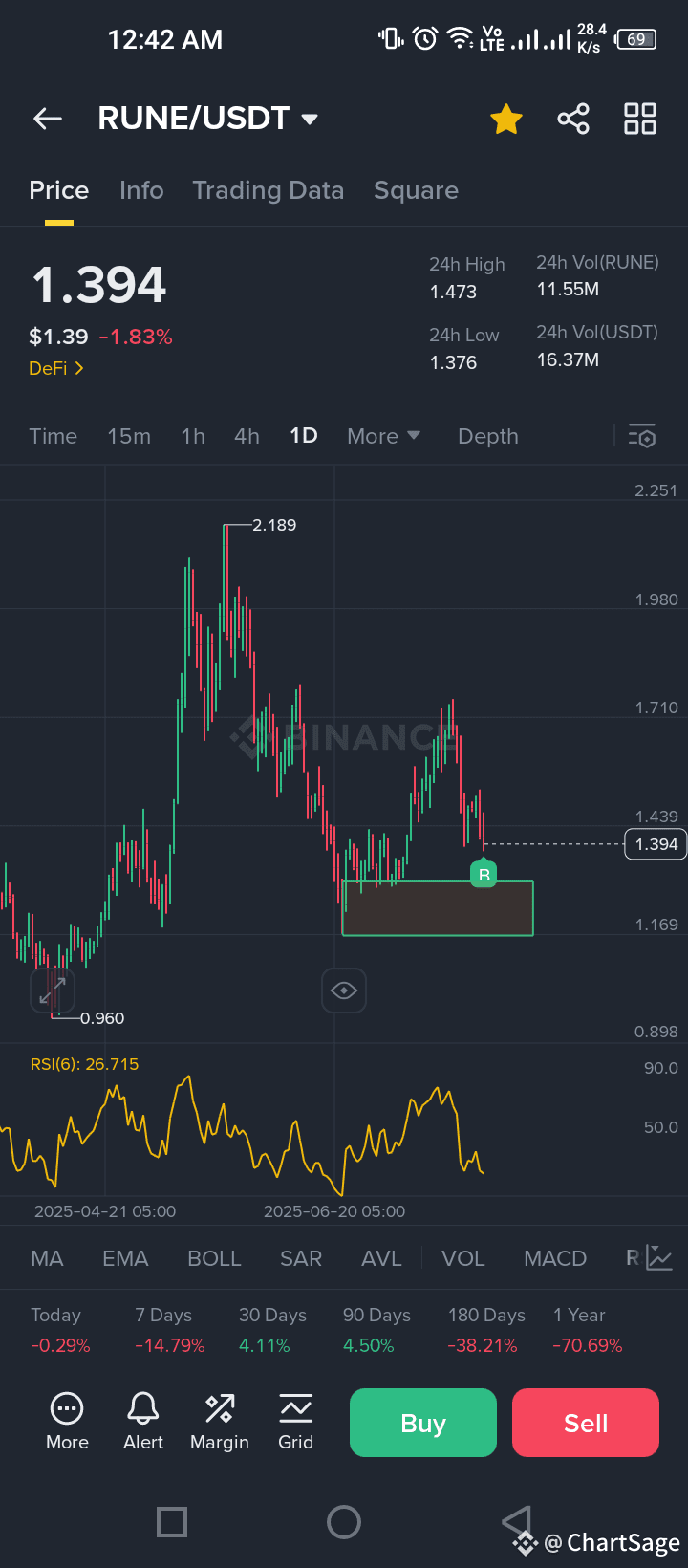688x1568 pixels.
Task: Open the chart settings icon
Action: click(642, 436)
